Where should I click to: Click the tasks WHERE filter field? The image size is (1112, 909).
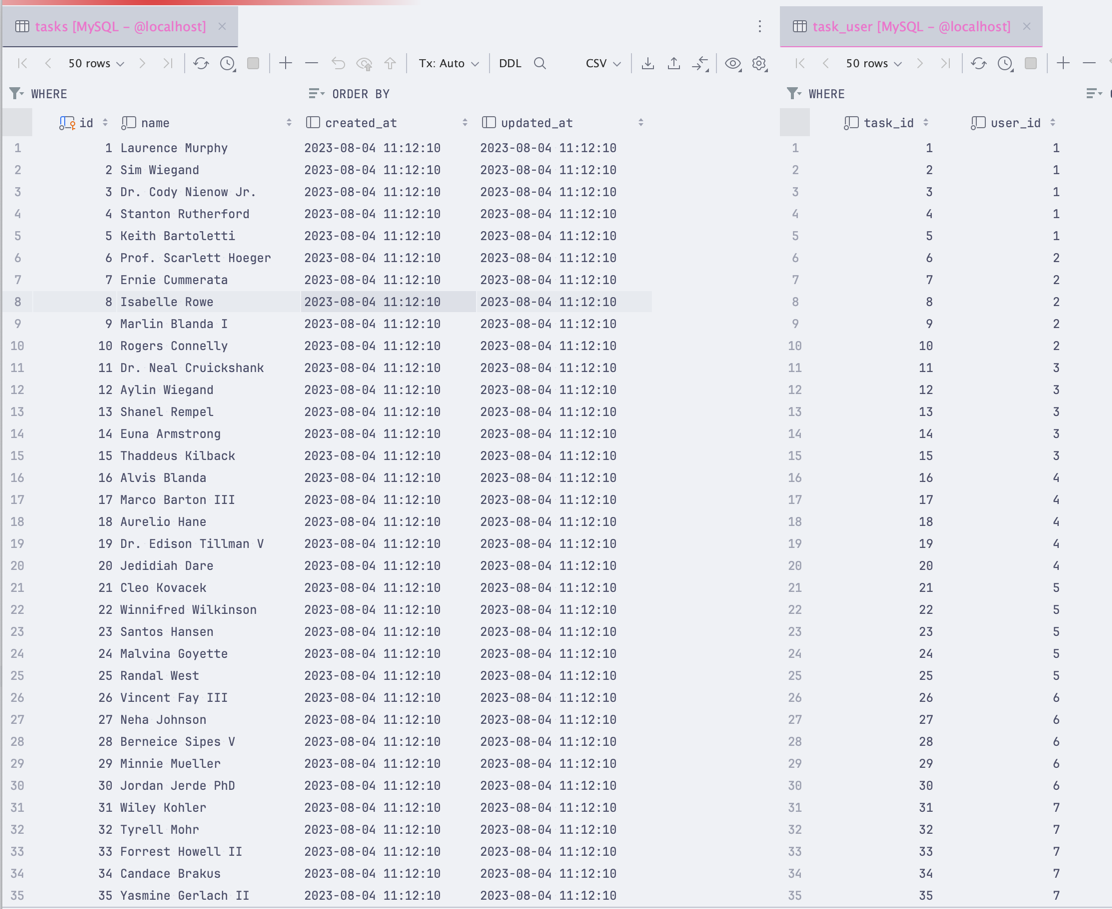(x=150, y=94)
